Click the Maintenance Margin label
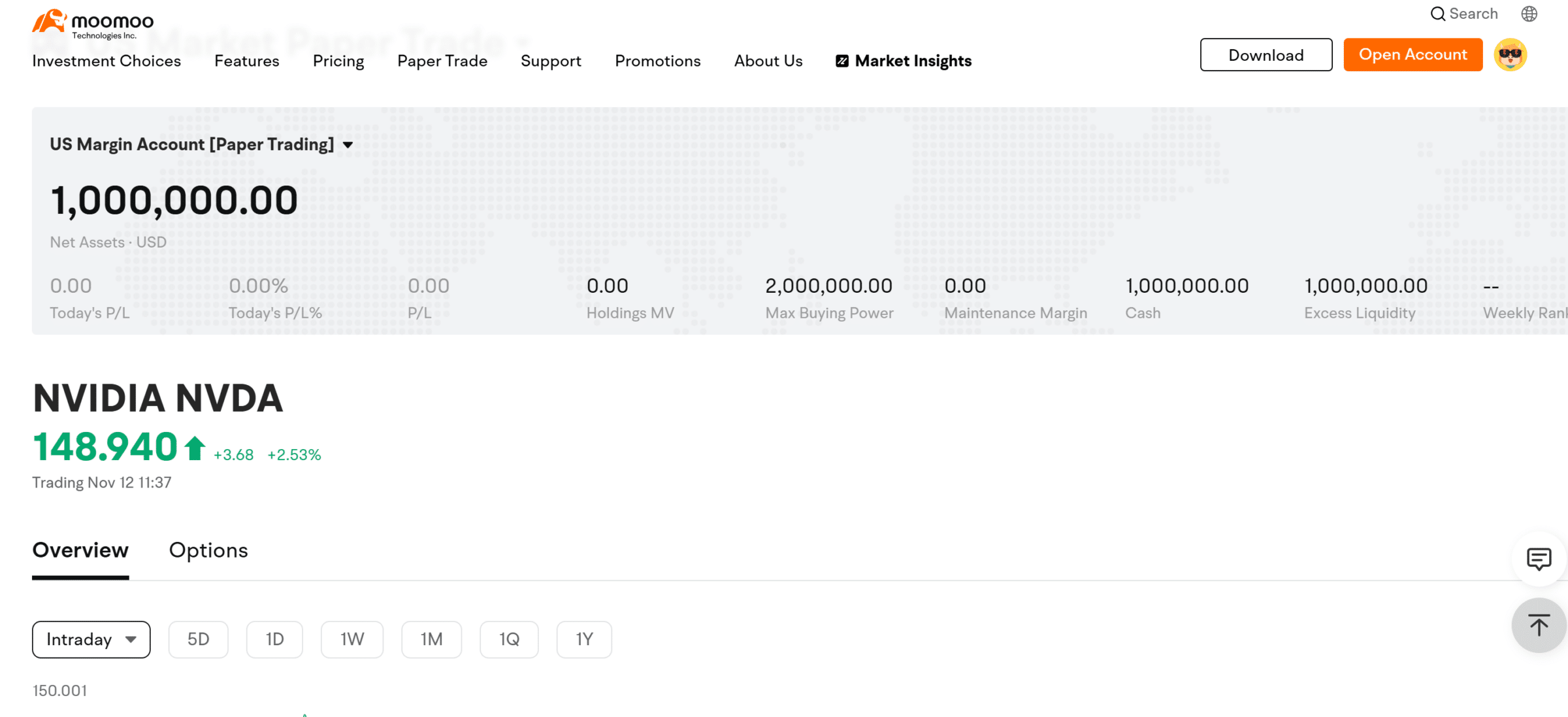The width and height of the screenshot is (1568, 717). point(1015,313)
